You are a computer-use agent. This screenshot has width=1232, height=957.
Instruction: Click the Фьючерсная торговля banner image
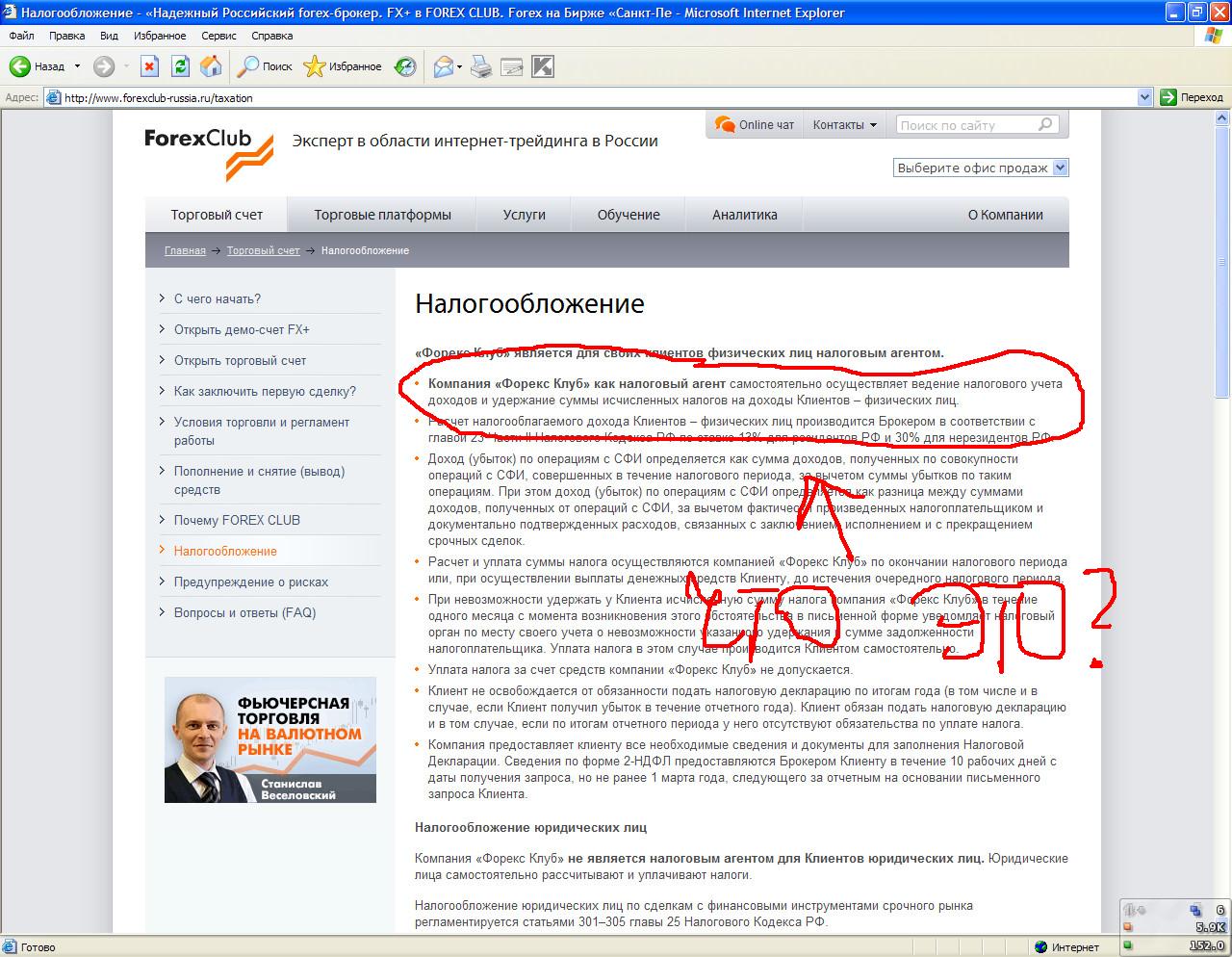270,740
